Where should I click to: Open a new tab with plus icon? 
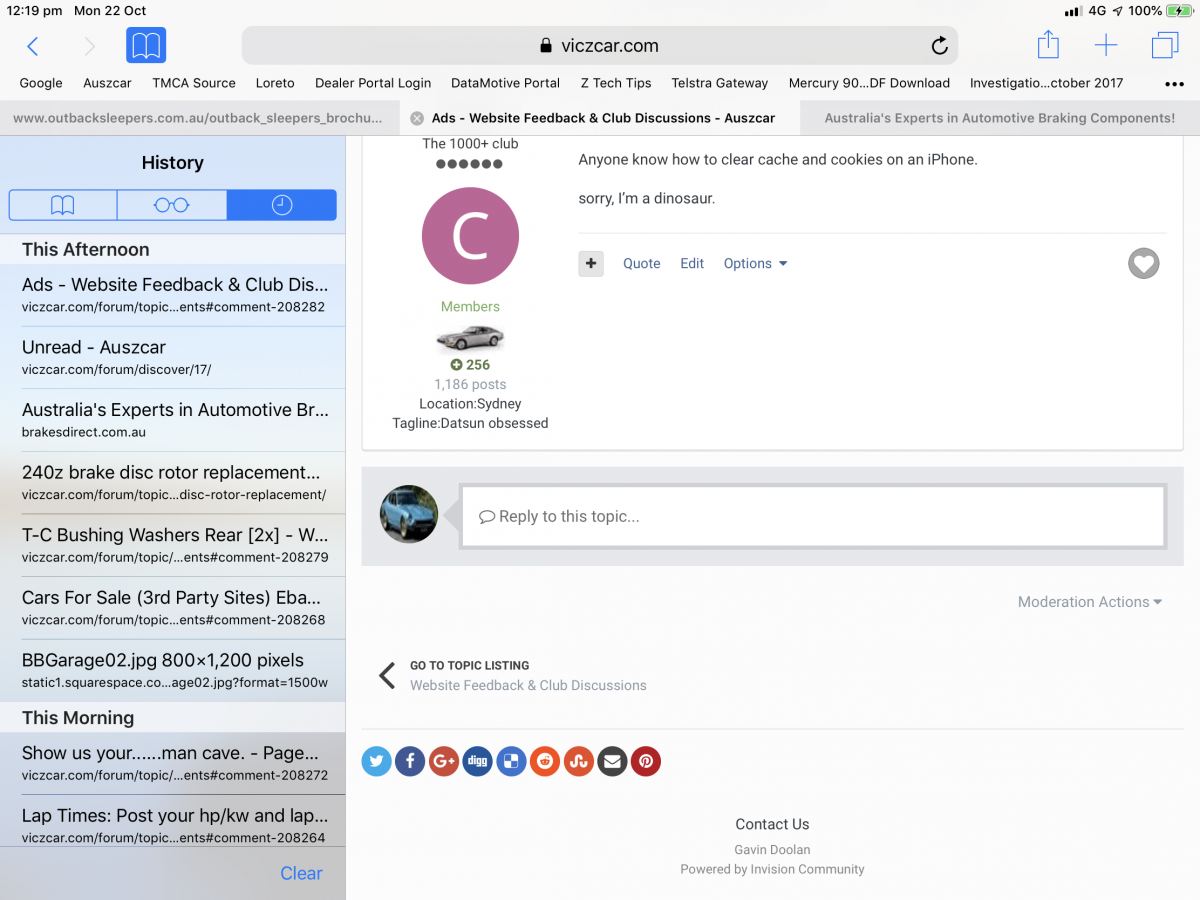[x=1106, y=46]
